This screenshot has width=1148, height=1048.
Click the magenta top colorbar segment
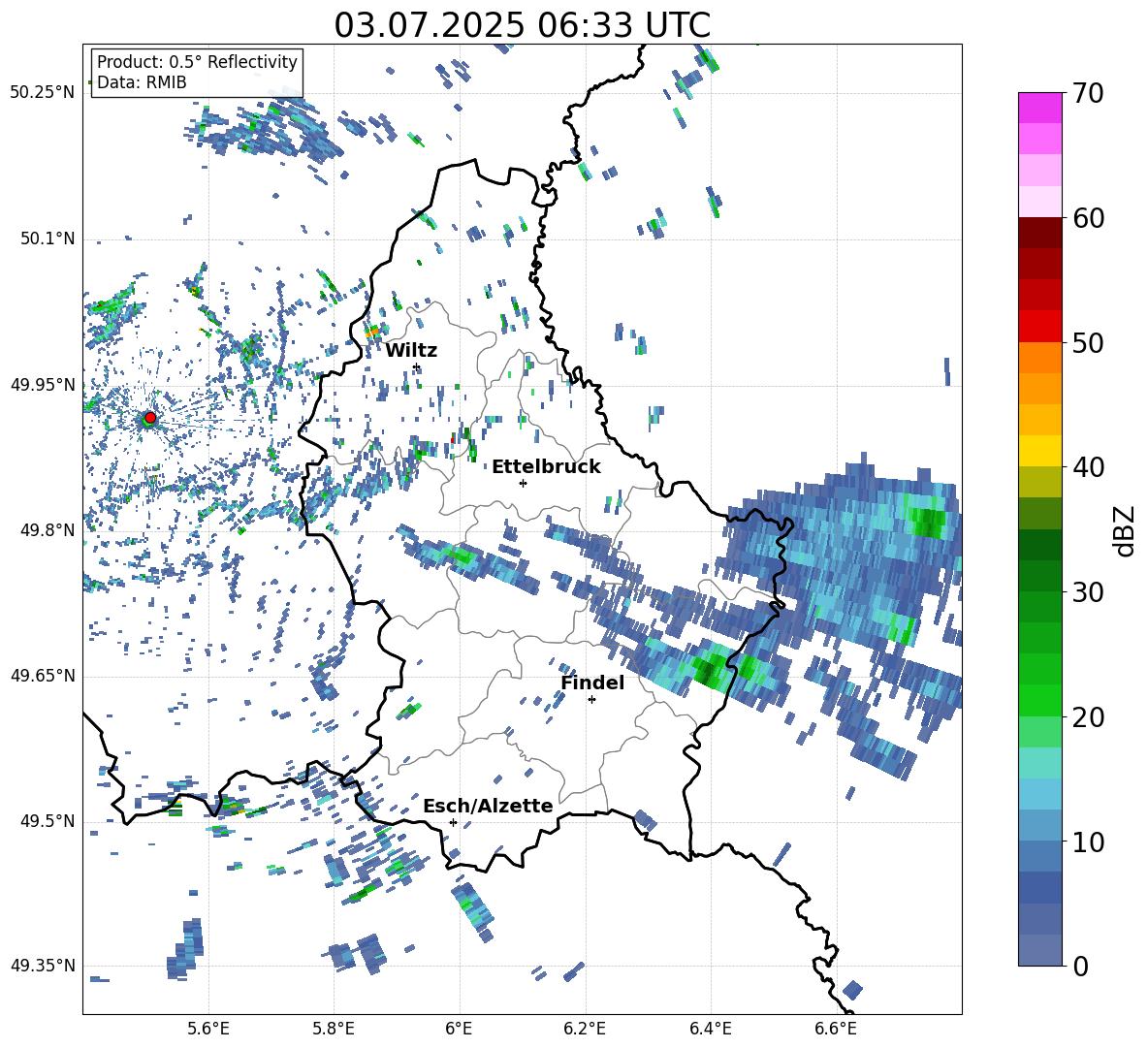point(1040,108)
